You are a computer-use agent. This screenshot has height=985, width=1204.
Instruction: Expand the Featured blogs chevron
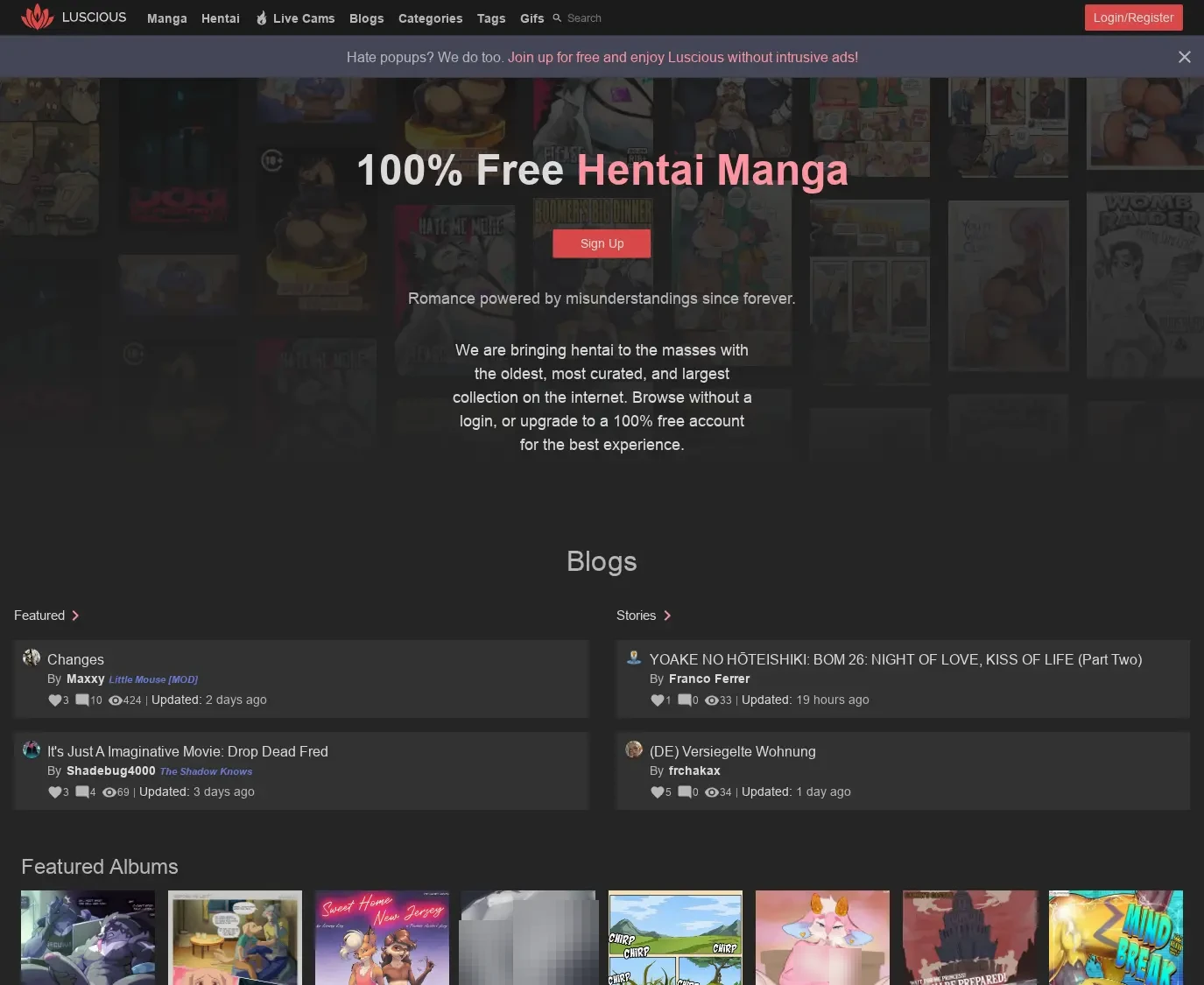75,616
